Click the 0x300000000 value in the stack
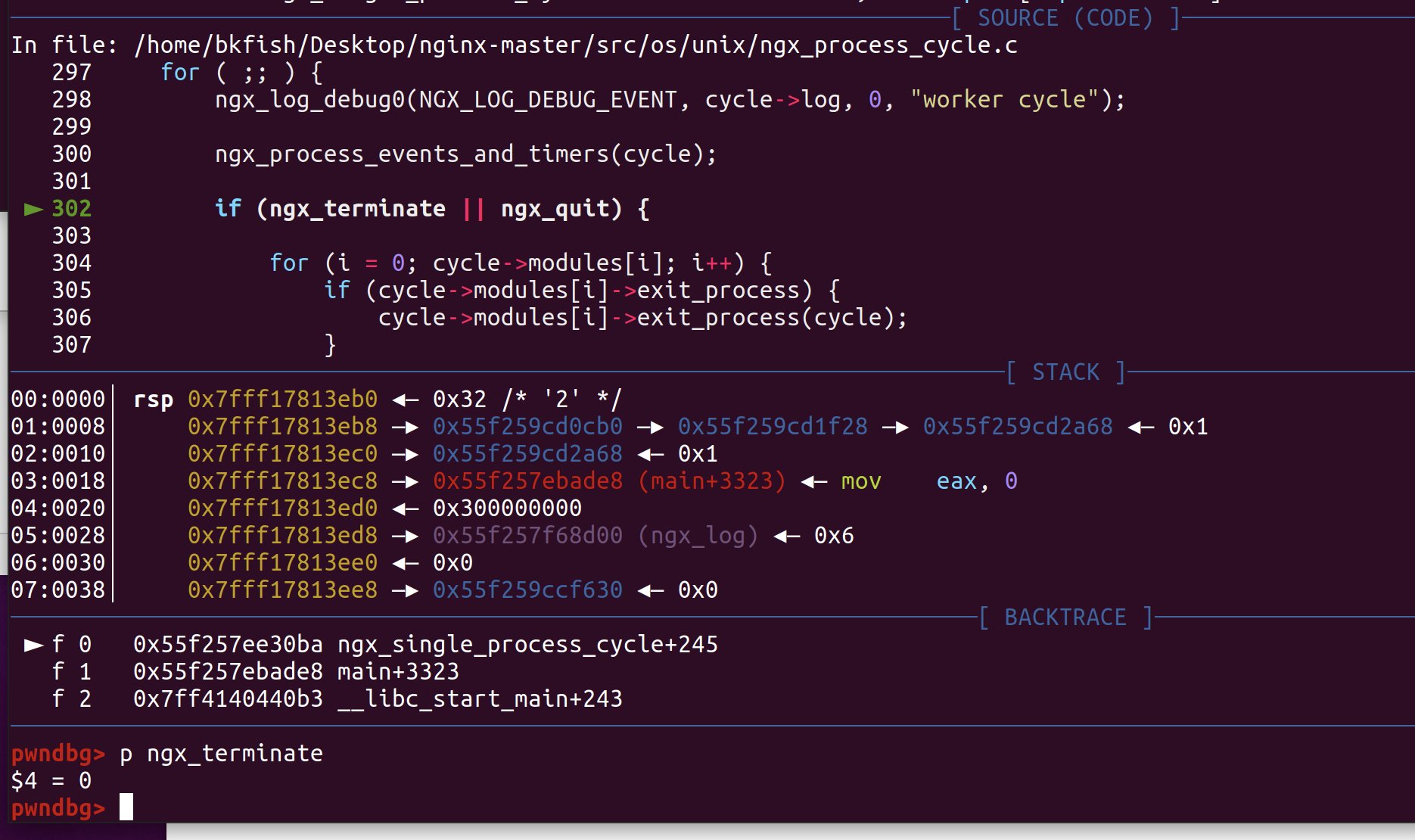 [507, 509]
